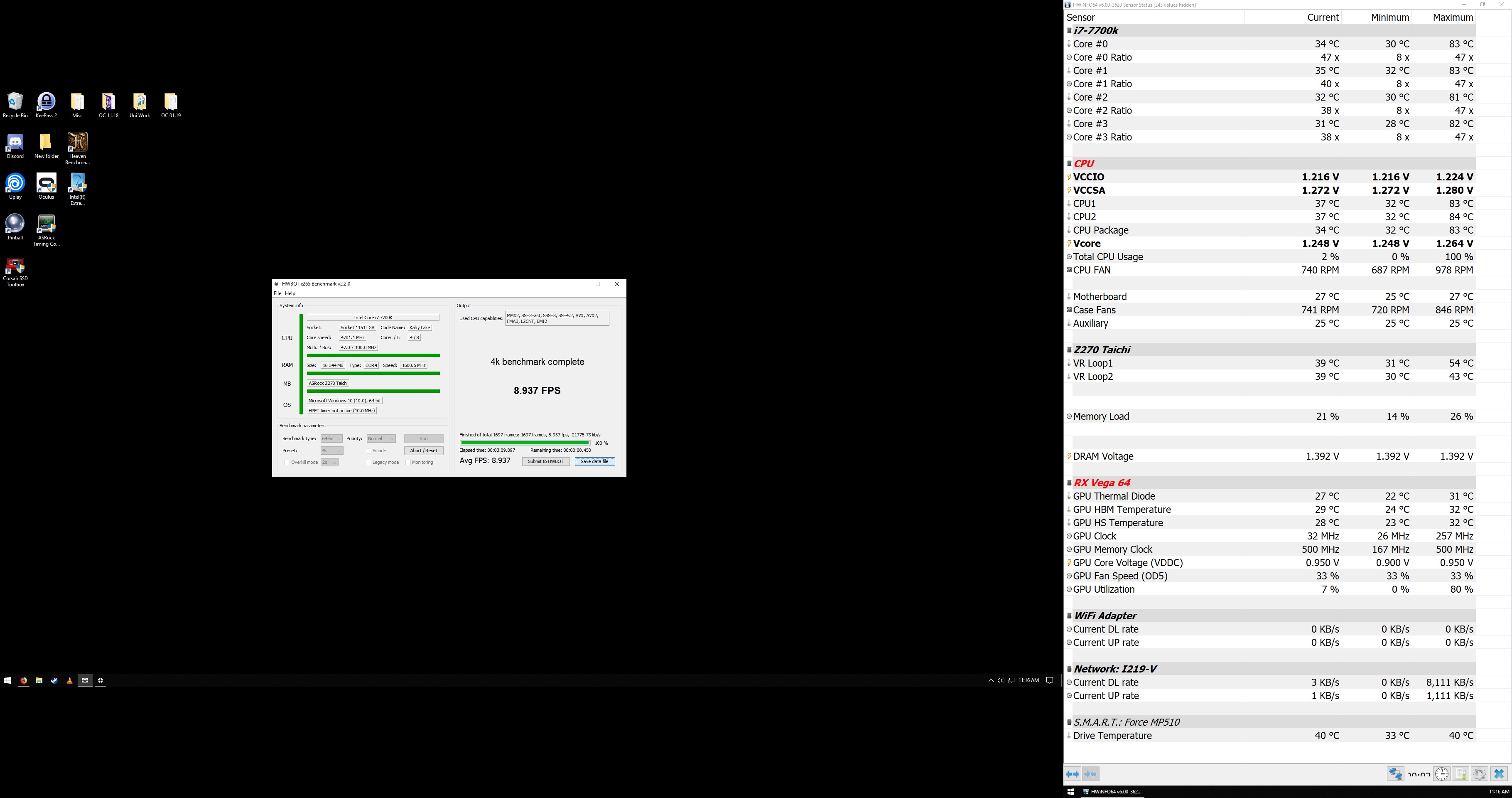
Task: Launch KeePass 2 from the desktop
Action: 47,105
